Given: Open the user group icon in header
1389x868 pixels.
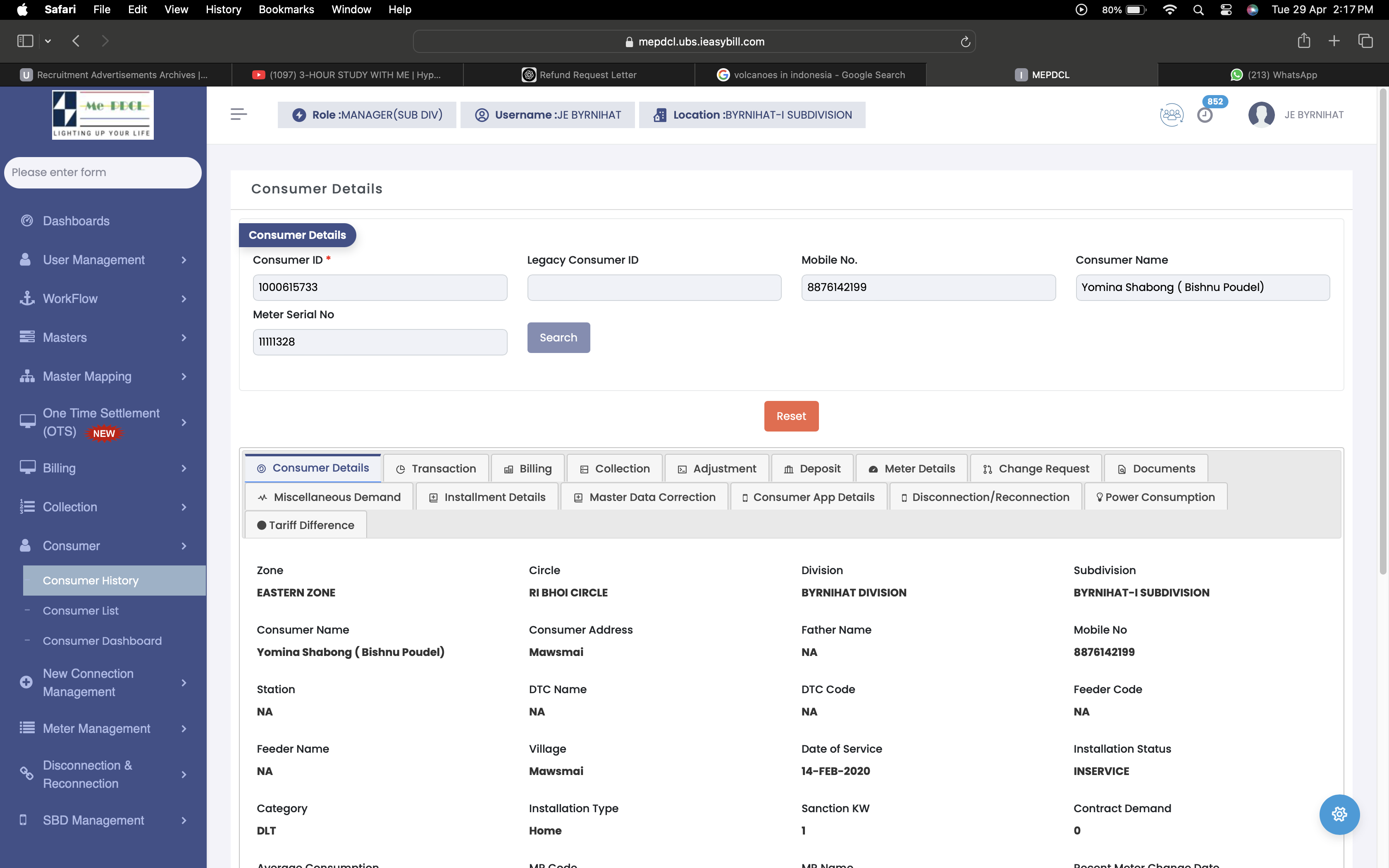Looking at the screenshot, I should click(1172, 115).
